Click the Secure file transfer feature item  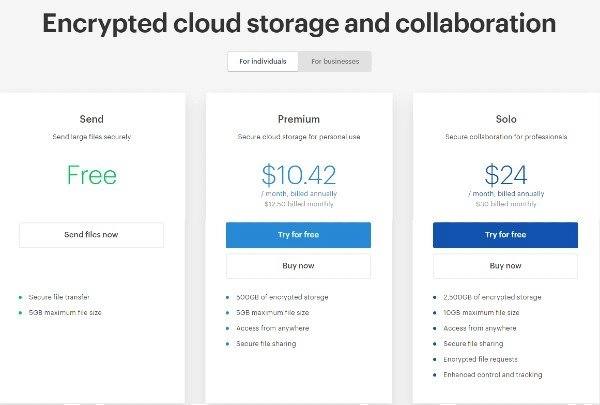pos(59,297)
